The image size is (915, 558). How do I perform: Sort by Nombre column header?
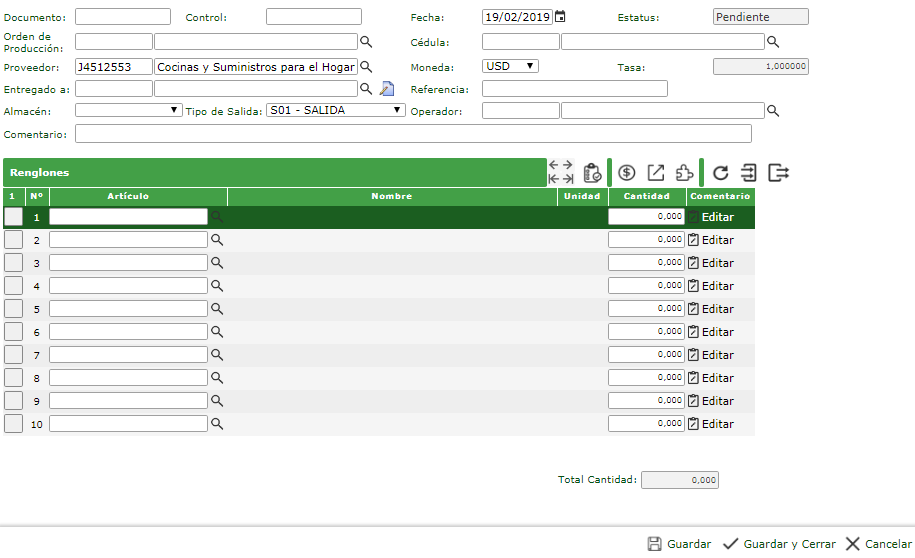point(392,196)
